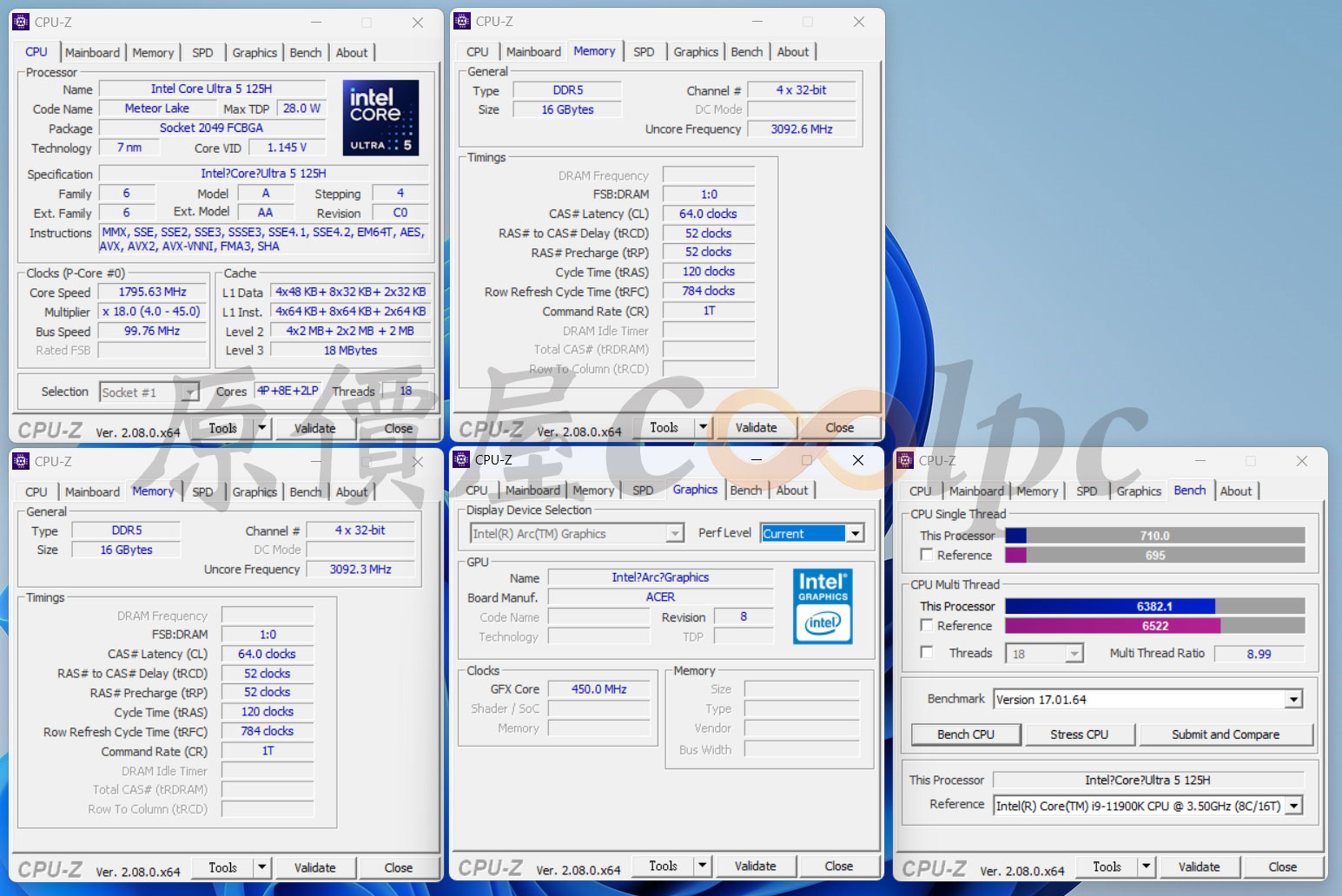1342x896 pixels.
Task: Open the Socket #1 selection dropdown
Action: tap(190, 392)
